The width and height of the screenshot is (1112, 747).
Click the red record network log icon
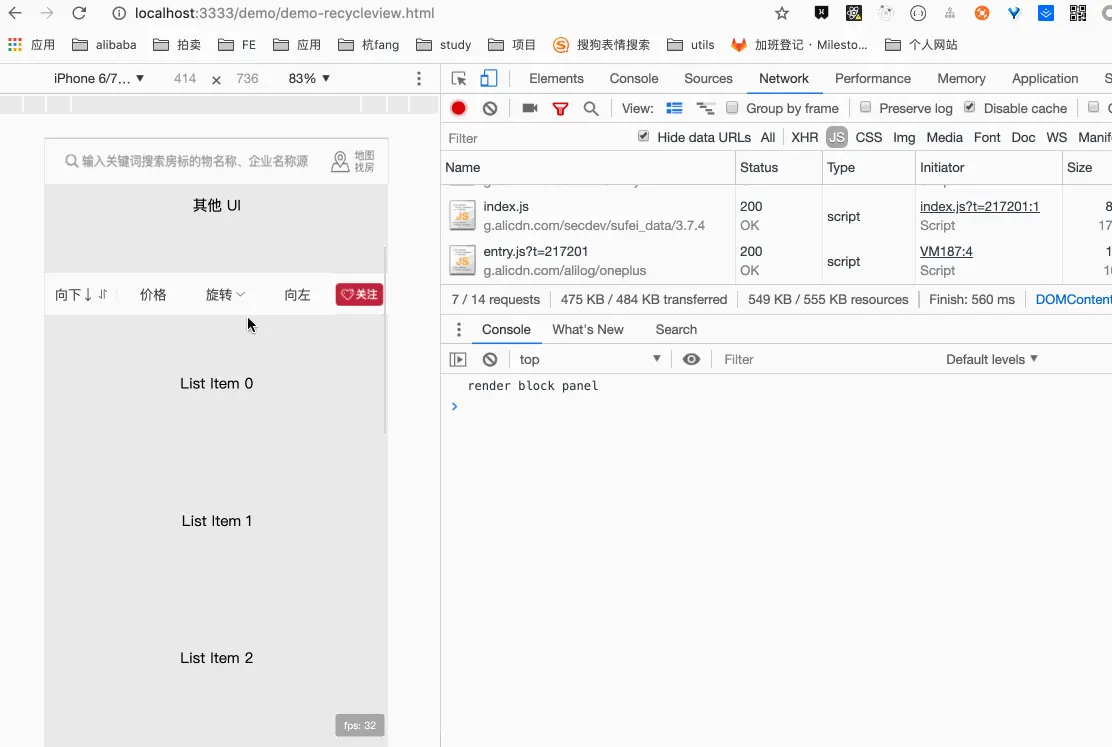(458, 109)
